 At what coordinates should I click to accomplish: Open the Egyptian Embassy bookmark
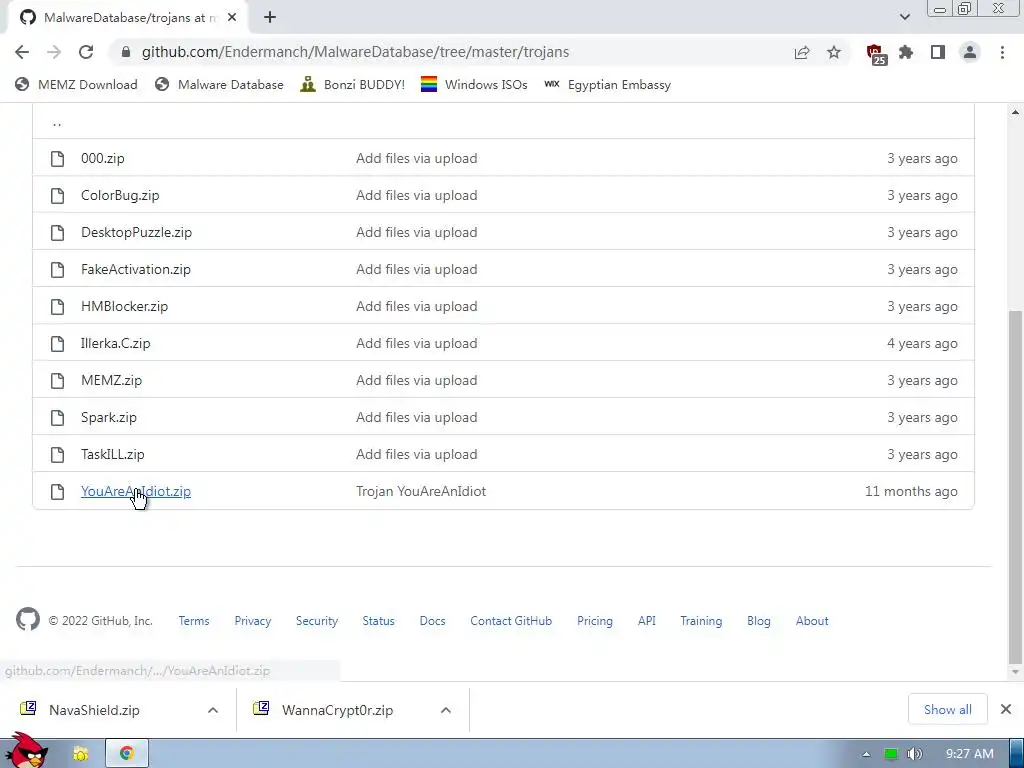607,85
